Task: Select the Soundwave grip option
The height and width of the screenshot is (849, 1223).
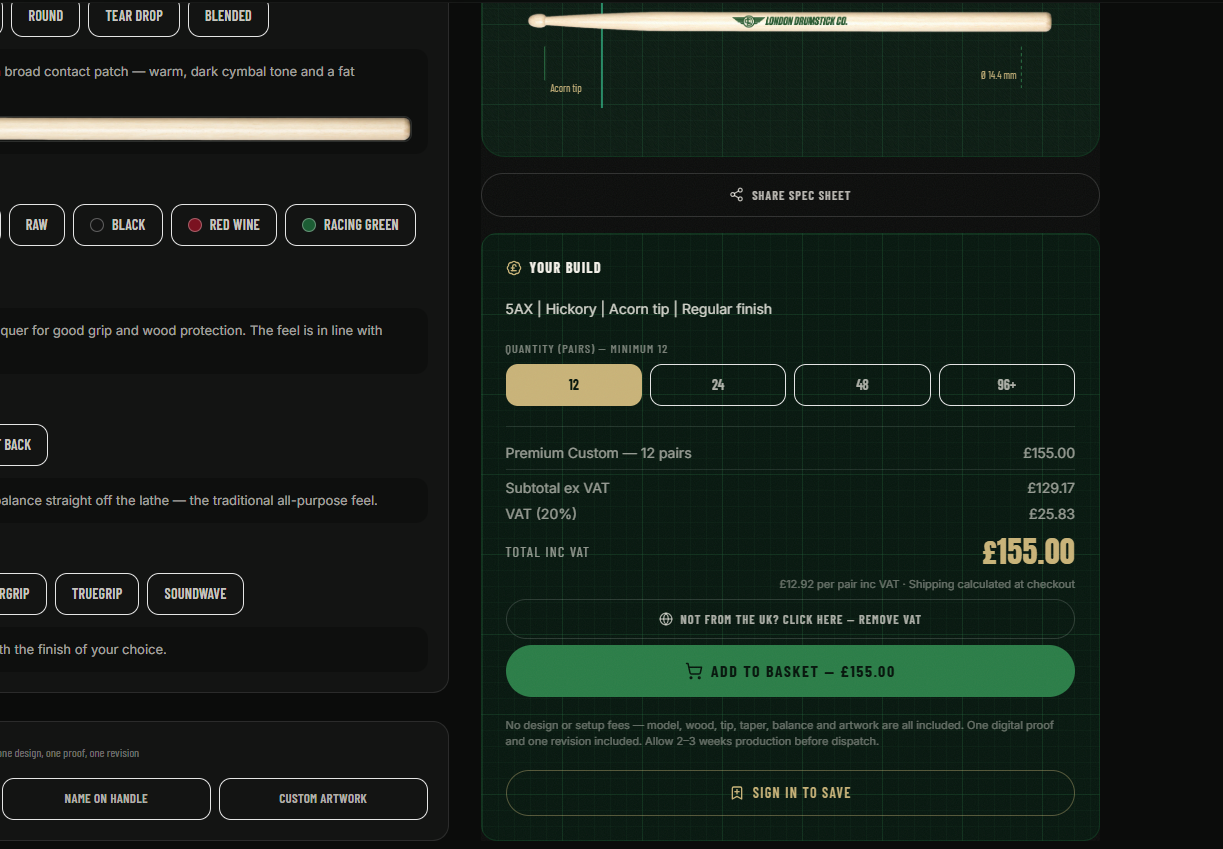Action: point(195,594)
